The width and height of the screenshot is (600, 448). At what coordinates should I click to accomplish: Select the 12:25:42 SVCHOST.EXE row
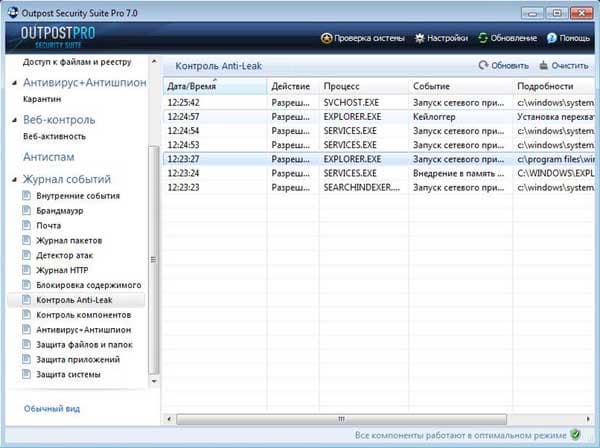379,103
